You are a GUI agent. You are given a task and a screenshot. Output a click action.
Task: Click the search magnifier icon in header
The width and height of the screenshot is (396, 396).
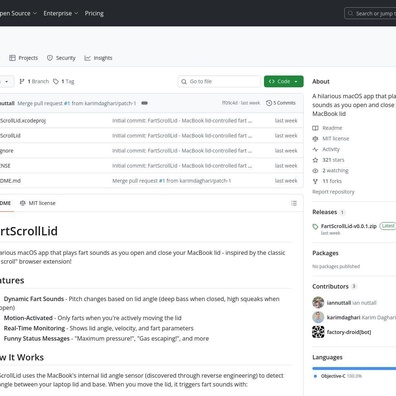[350, 14]
